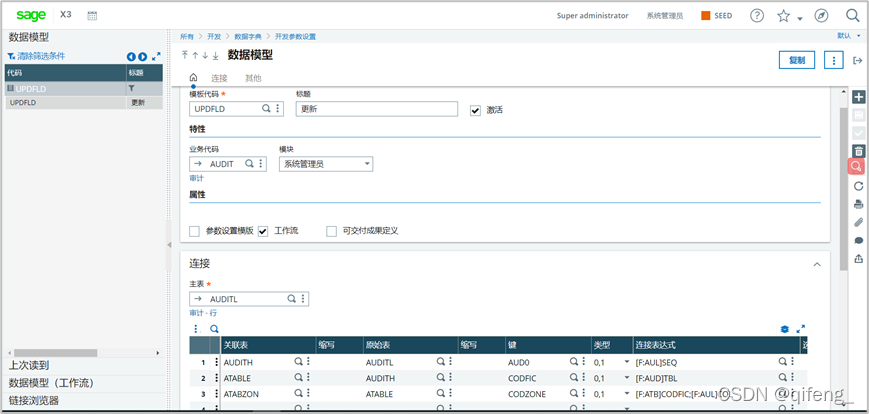Open SEED folder selector
Screen dimensions: 869x414
[716, 16]
